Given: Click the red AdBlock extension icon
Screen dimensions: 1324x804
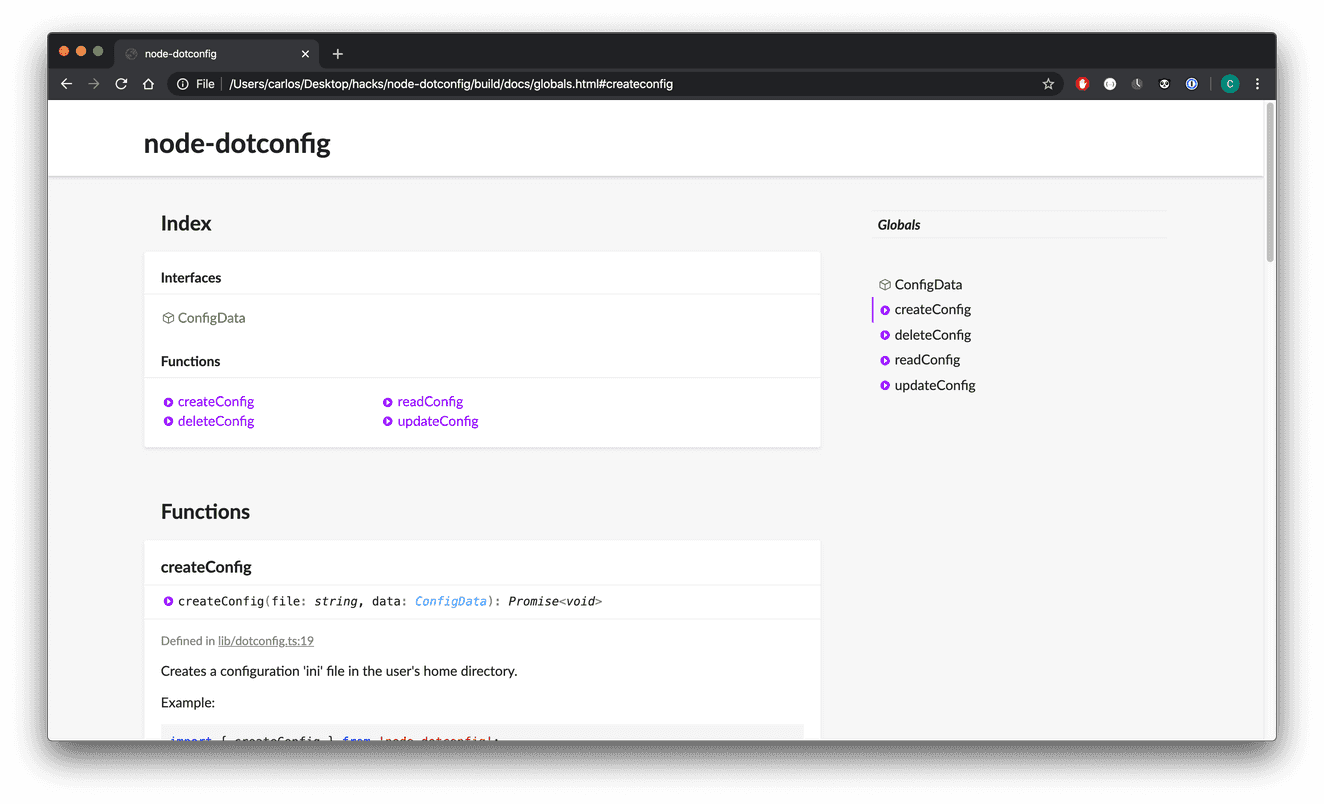Looking at the screenshot, I should 1082,83.
